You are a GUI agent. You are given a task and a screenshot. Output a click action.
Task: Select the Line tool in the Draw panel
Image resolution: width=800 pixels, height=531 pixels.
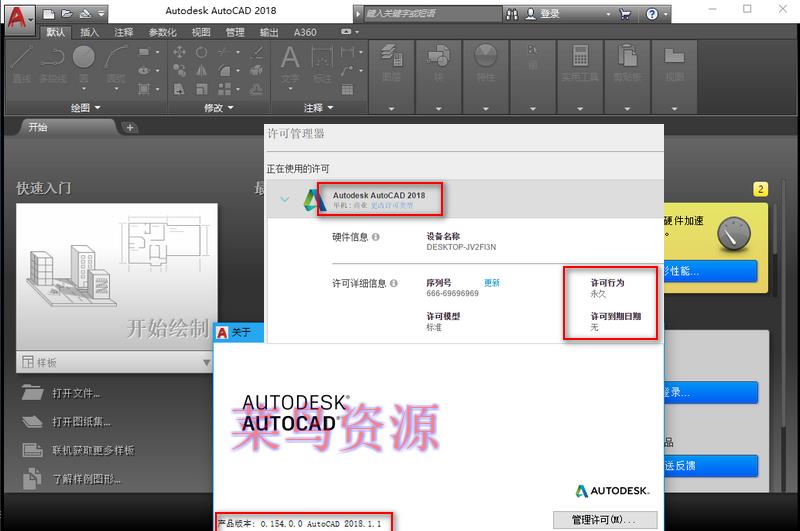[x=21, y=63]
